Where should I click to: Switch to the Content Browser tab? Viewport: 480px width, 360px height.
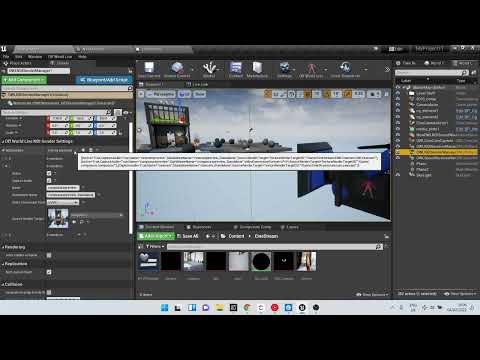tap(157, 227)
